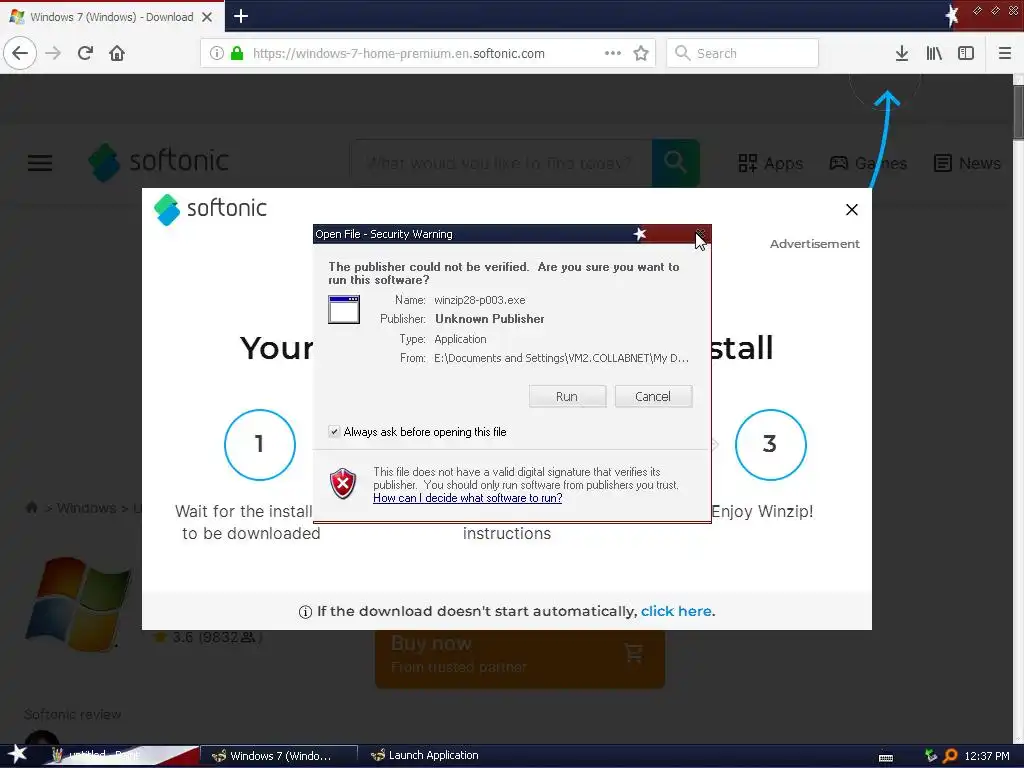
Task: Open the Start button star icon
Action: [16, 754]
